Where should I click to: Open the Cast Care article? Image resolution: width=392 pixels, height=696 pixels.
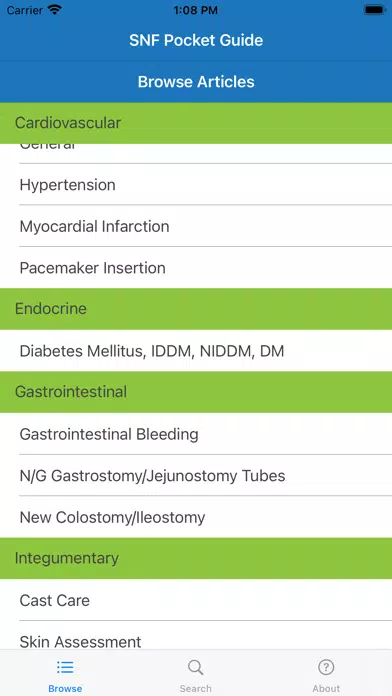[196, 601]
